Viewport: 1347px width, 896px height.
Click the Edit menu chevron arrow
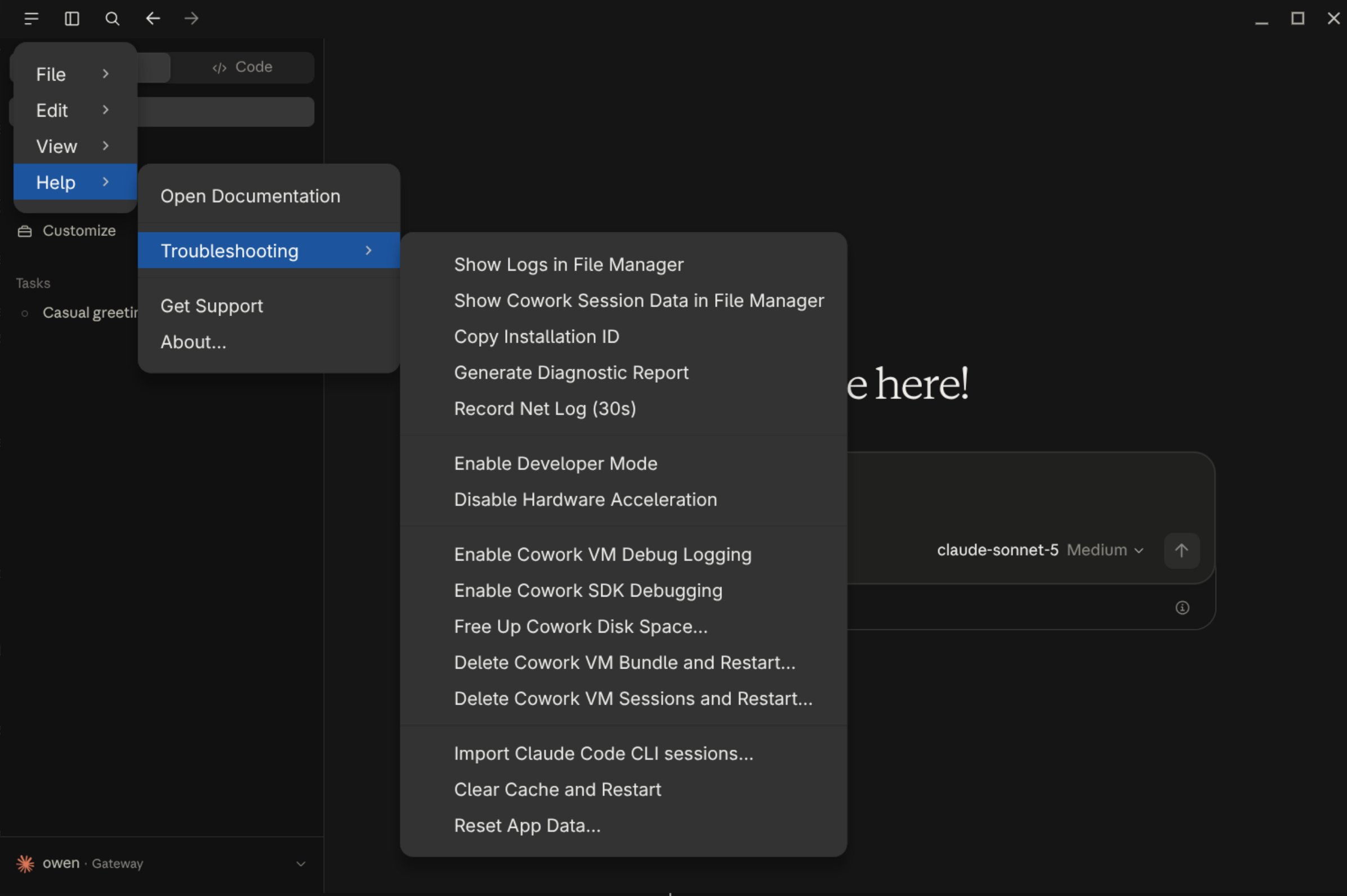(106, 110)
